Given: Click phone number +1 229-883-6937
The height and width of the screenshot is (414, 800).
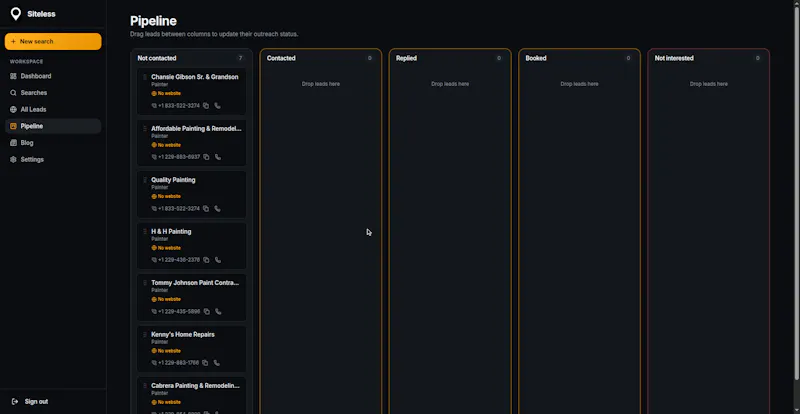Looking at the screenshot, I should coord(179,157).
